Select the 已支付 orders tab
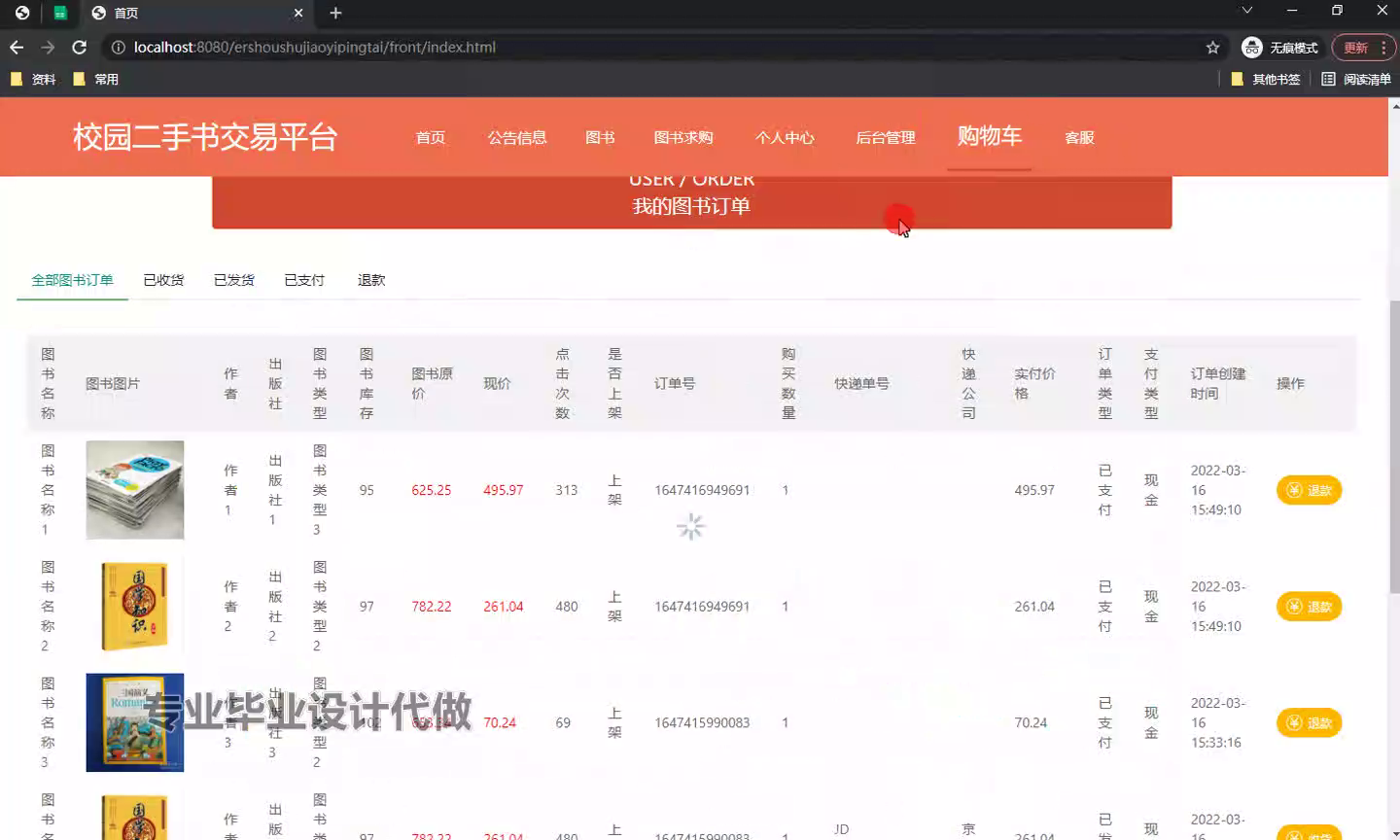 coord(304,280)
